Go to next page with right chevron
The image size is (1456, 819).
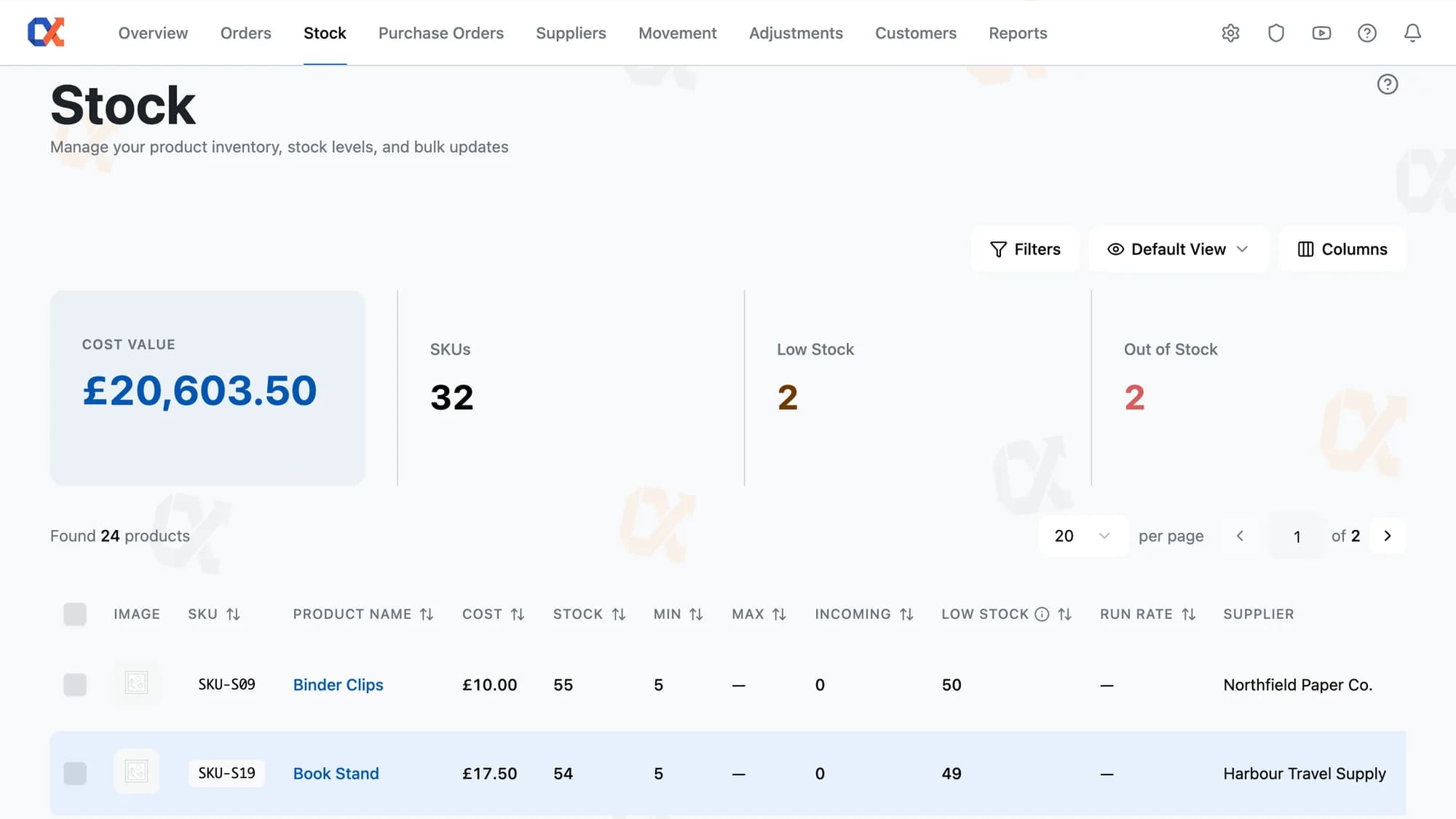[1388, 536]
